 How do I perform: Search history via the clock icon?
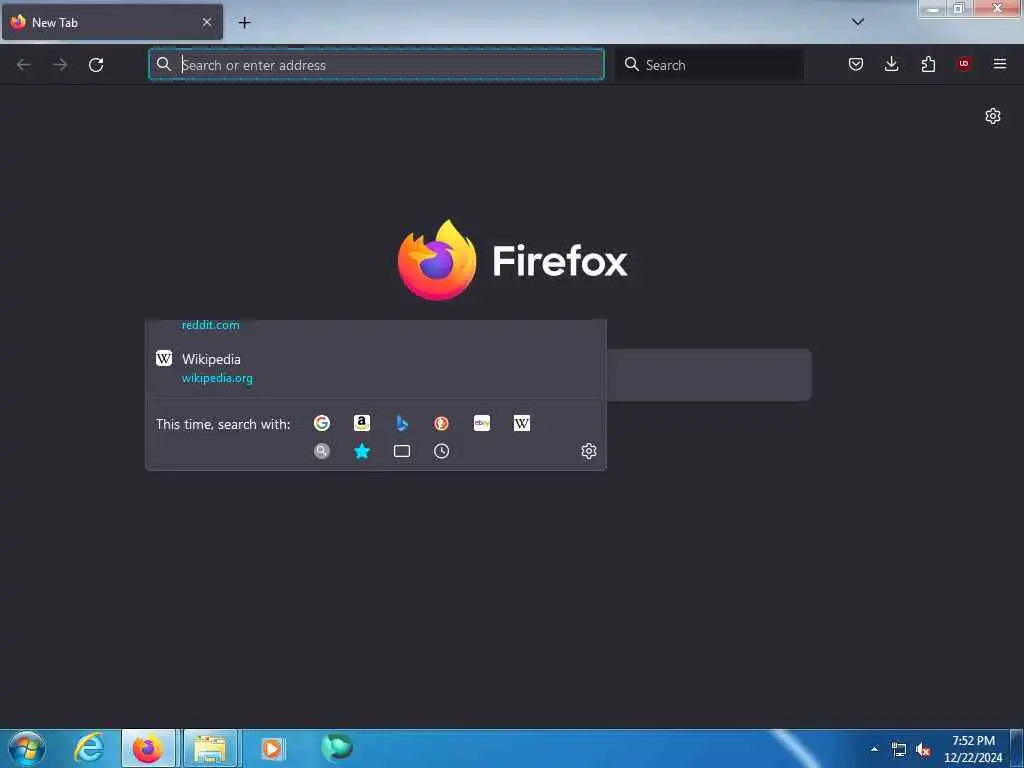click(x=441, y=451)
